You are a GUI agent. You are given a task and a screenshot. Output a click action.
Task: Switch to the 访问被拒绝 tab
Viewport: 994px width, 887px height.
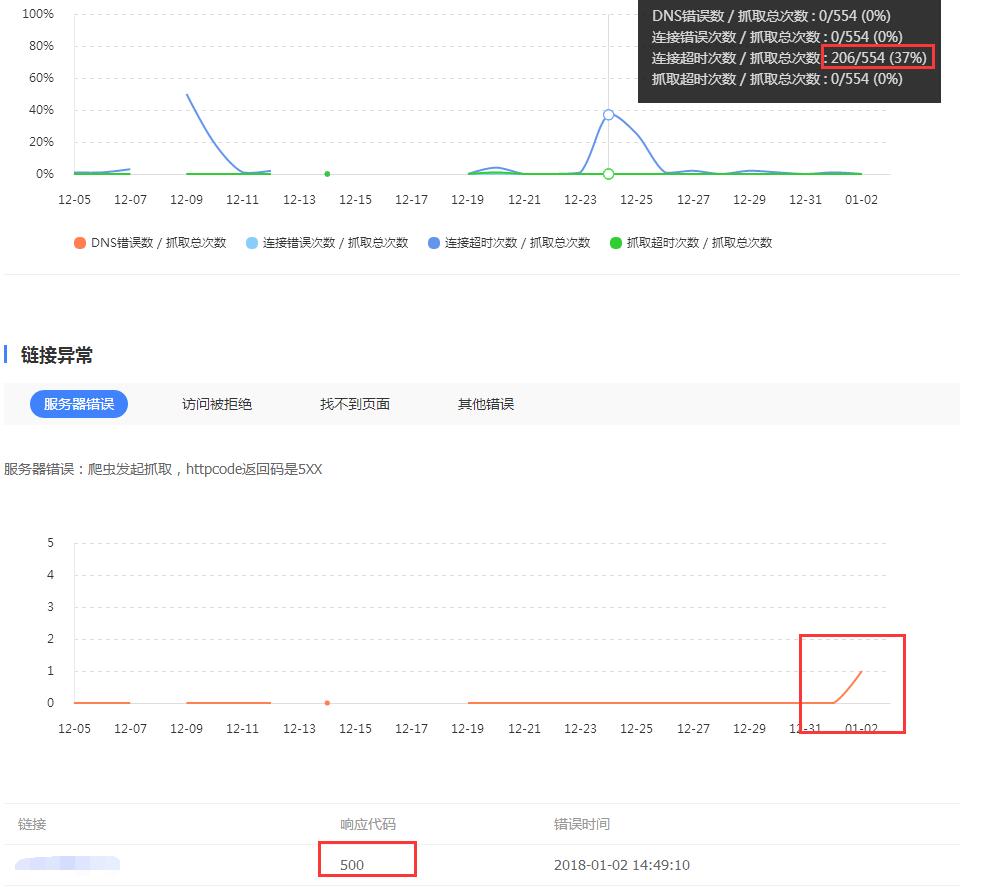pyautogui.click(x=217, y=405)
